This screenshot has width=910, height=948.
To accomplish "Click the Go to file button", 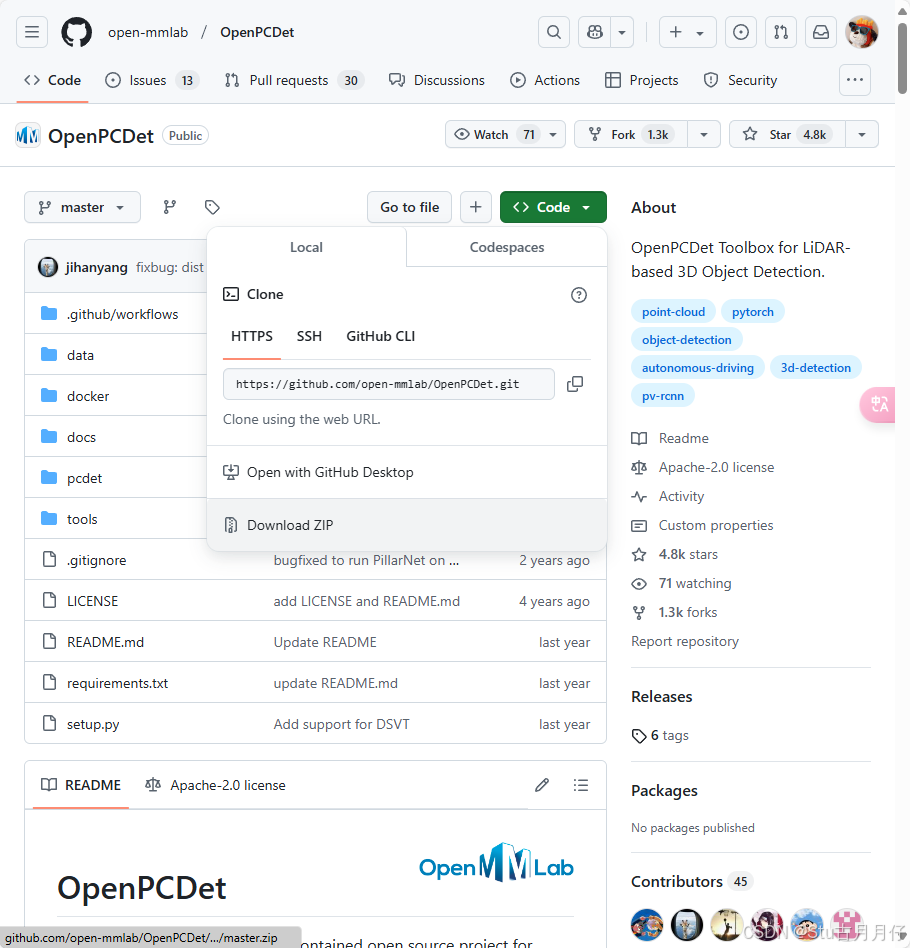I will 409,207.
